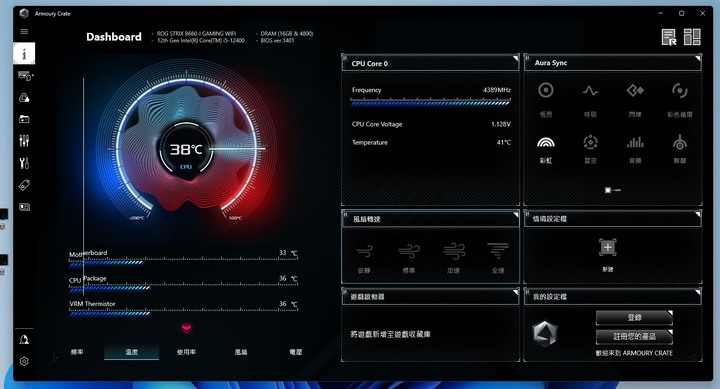The image size is (720, 389).
Task: Select the Dashboard info sidebar icon
Action: click(24, 53)
